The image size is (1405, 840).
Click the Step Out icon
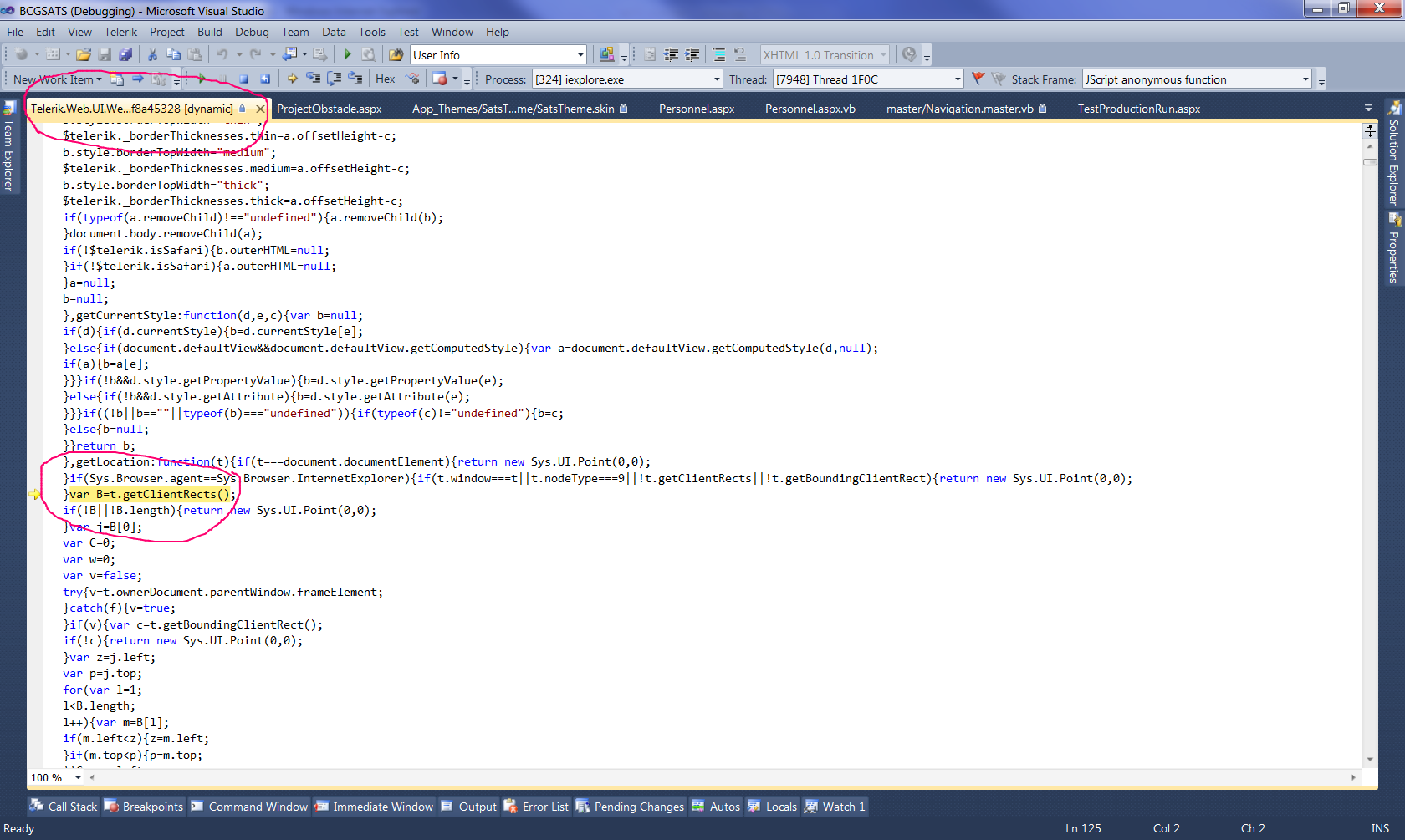pos(355,79)
